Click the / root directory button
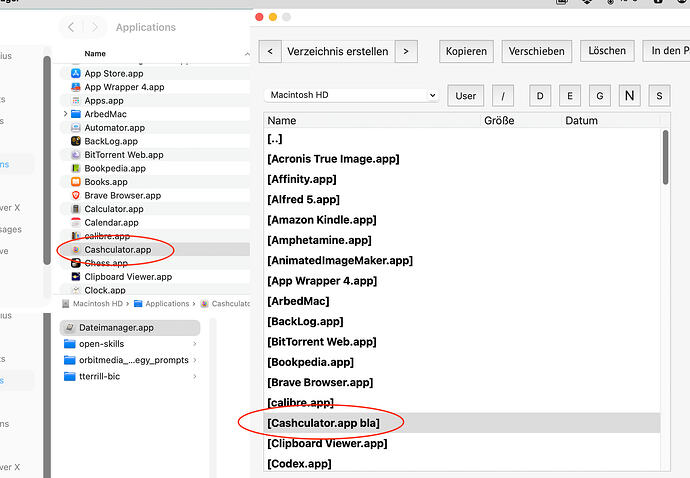This screenshot has width=690, height=478. pos(503,96)
